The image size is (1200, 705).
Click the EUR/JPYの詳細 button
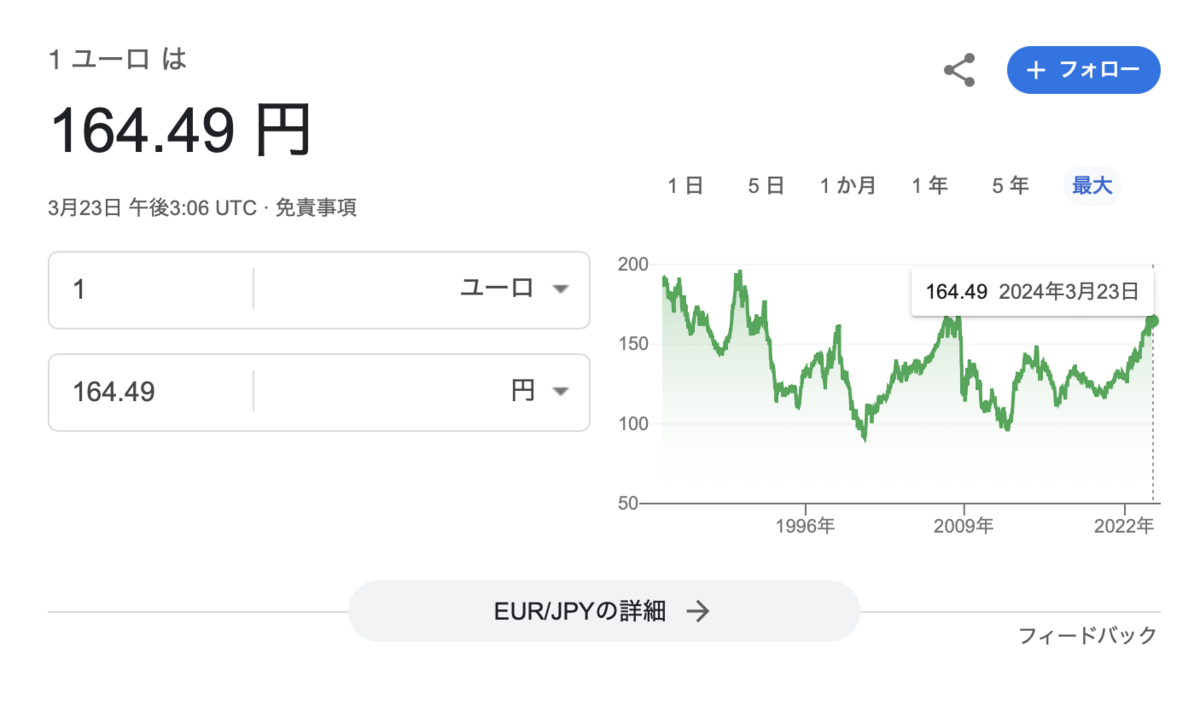point(603,611)
